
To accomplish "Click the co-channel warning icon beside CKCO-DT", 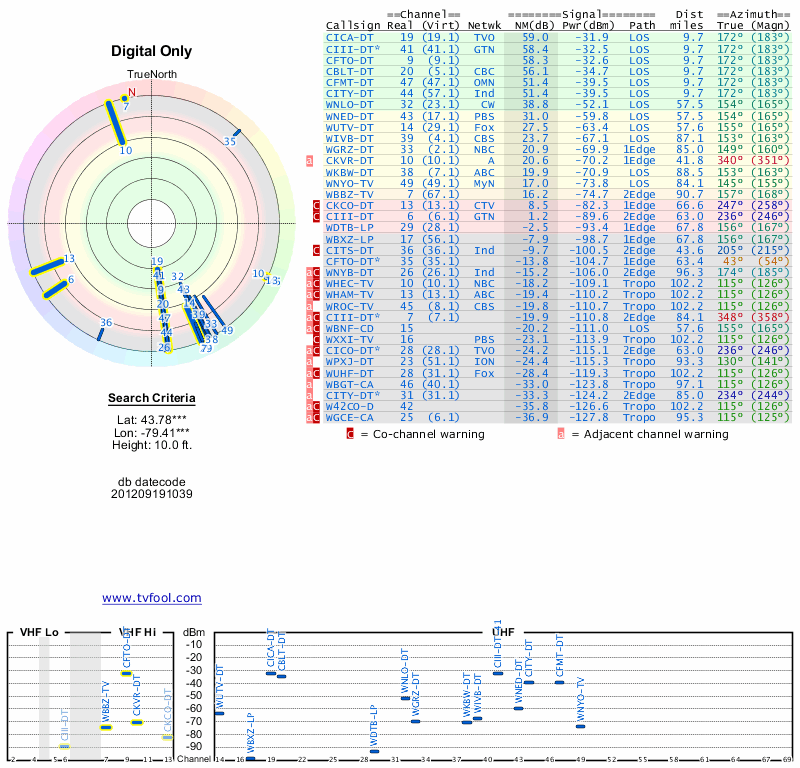I will pos(317,205).
